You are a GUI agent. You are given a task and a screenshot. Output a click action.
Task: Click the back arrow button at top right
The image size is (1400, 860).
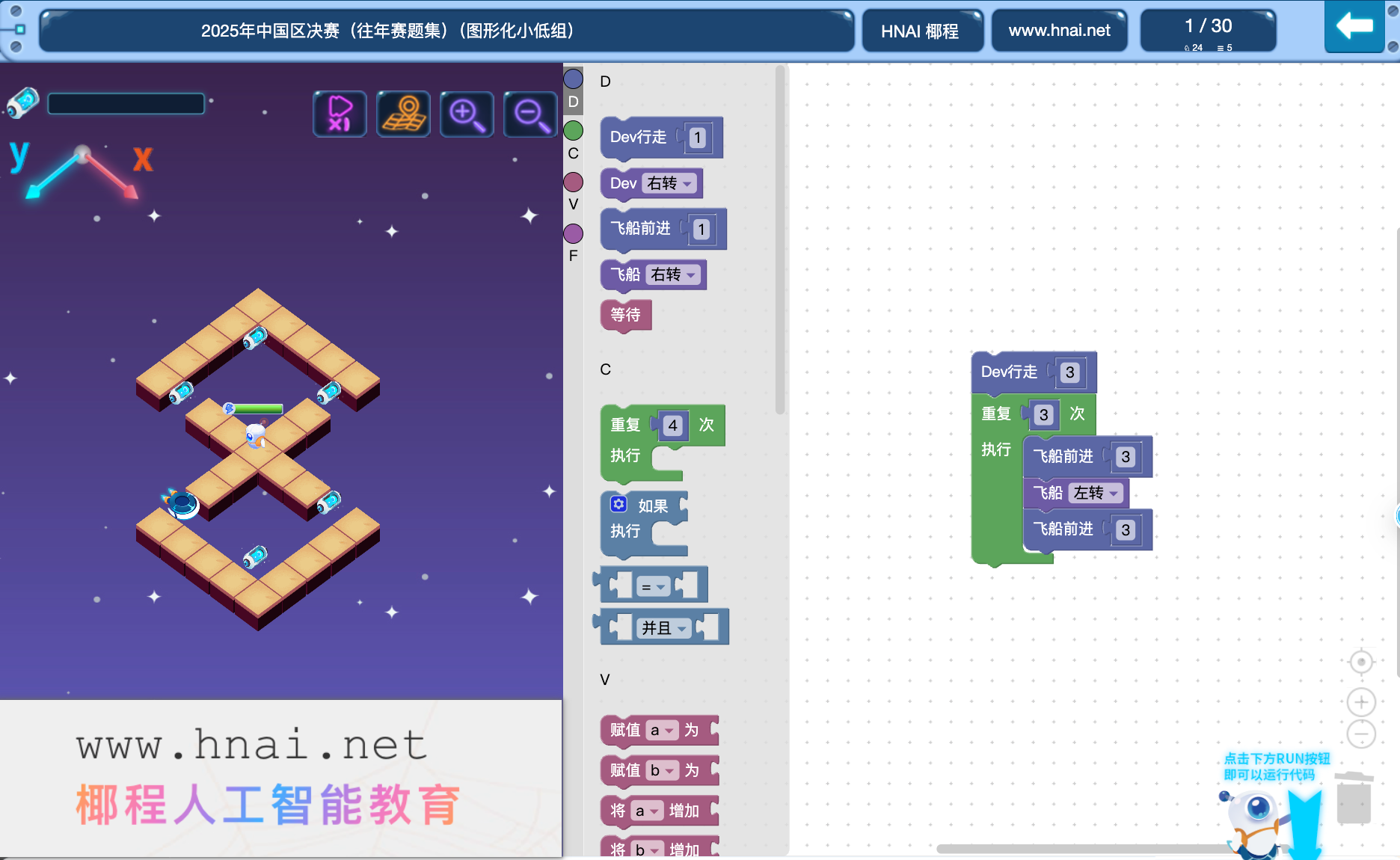1354,26
